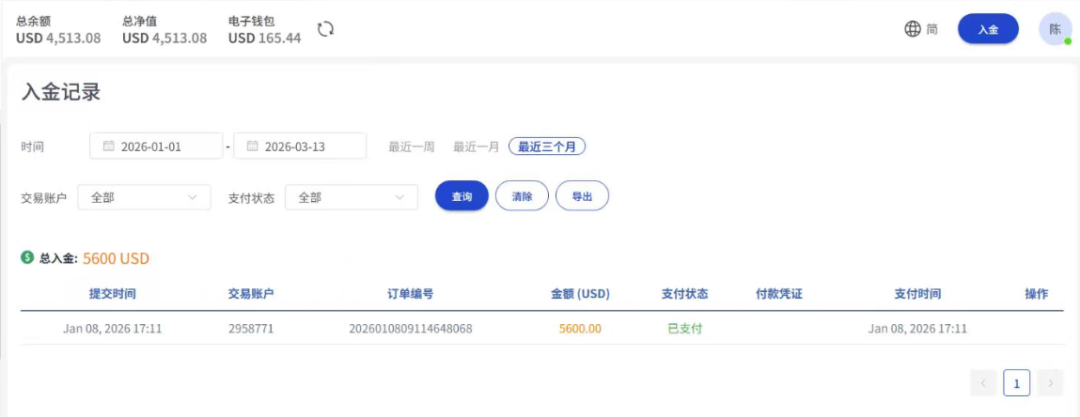1080x417 pixels.
Task: Open the 简 language selector
Action: [932, 29]
